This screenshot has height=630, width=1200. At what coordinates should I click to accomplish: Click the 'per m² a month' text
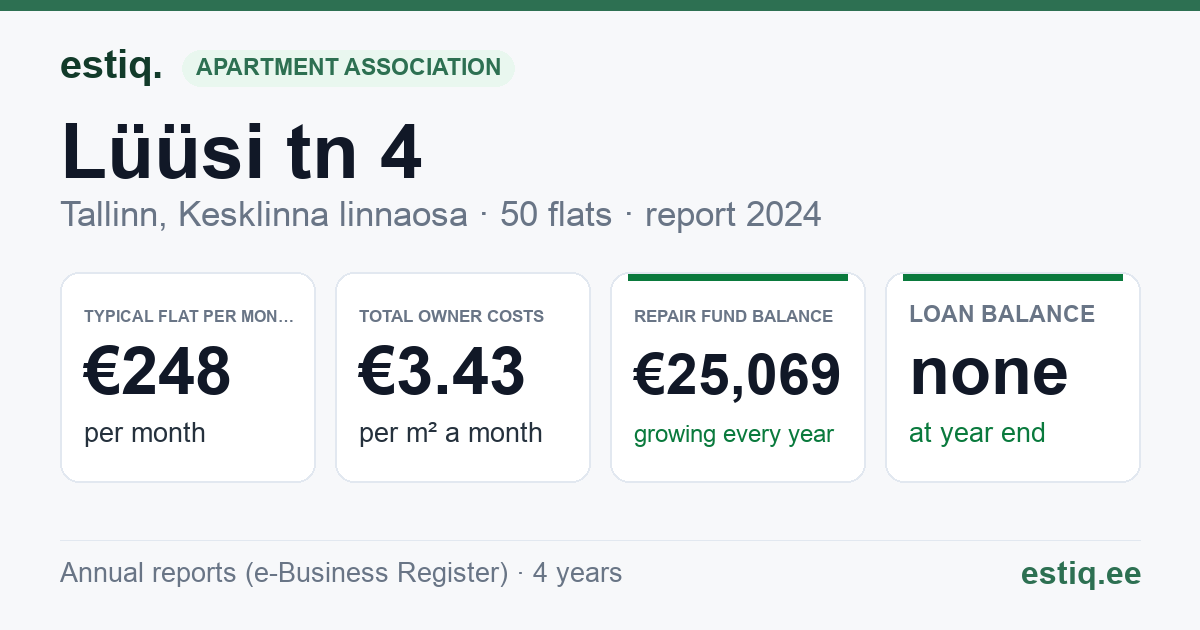coord(450,433)
